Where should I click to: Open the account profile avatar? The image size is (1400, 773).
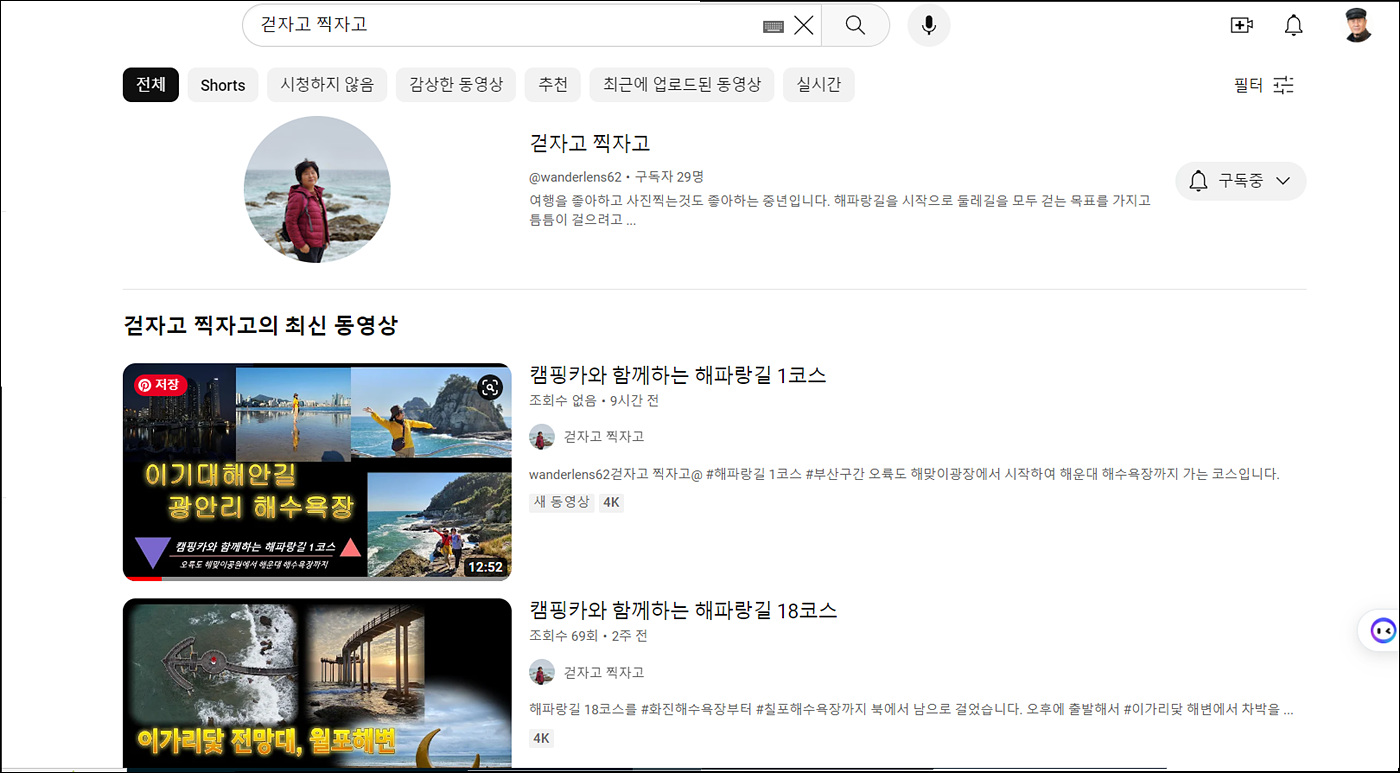[1357, 25]
